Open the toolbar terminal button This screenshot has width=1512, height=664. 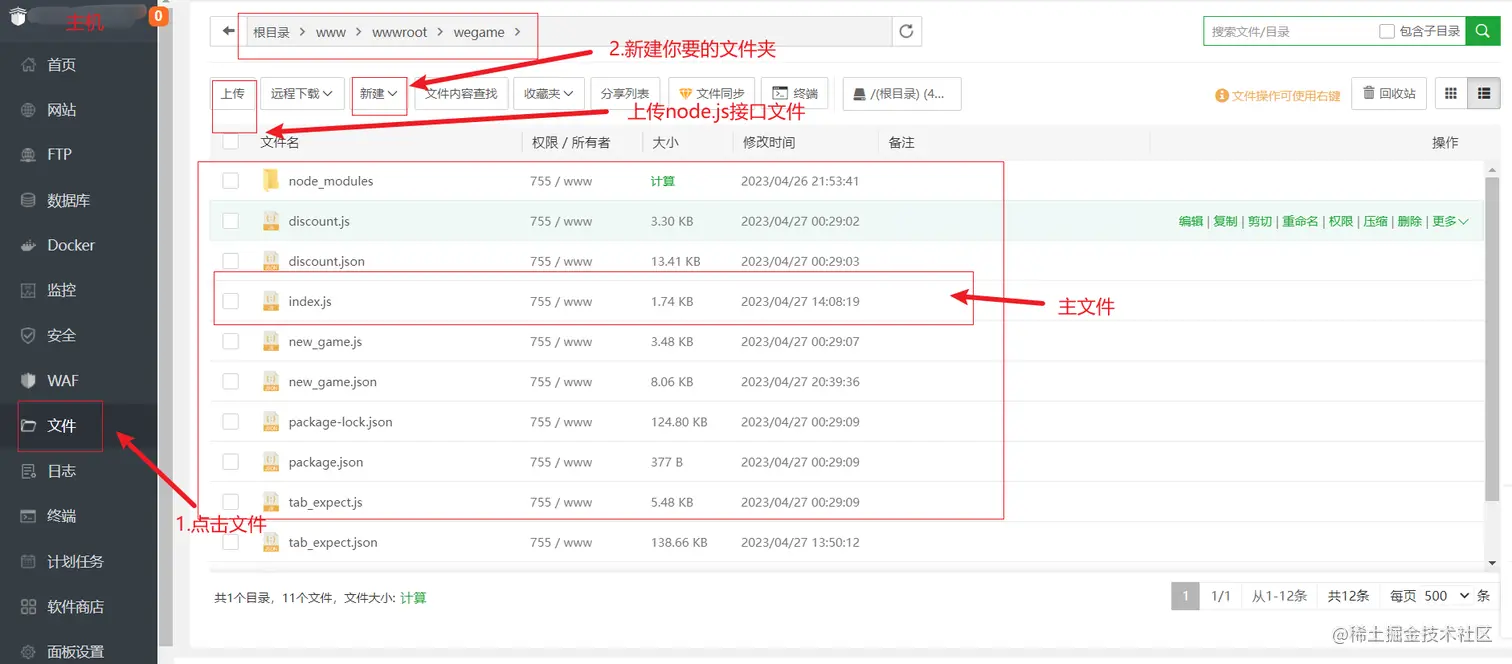pyautogui.click(x=794, y=94)
